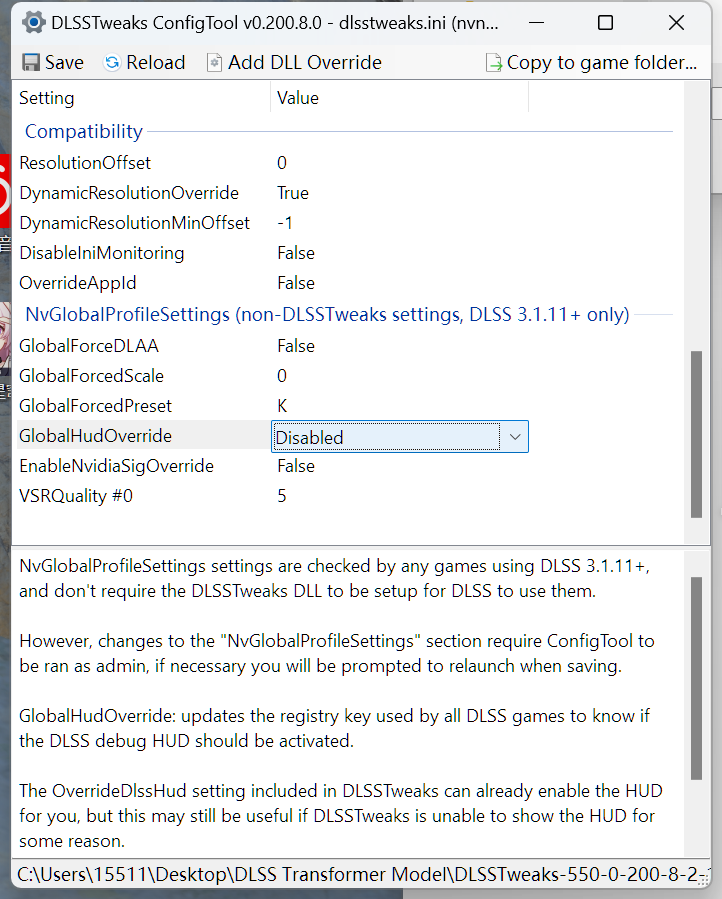Toggle GlobalForceDLAA False value
Screen dimensions: 722x899
[296, 346]
